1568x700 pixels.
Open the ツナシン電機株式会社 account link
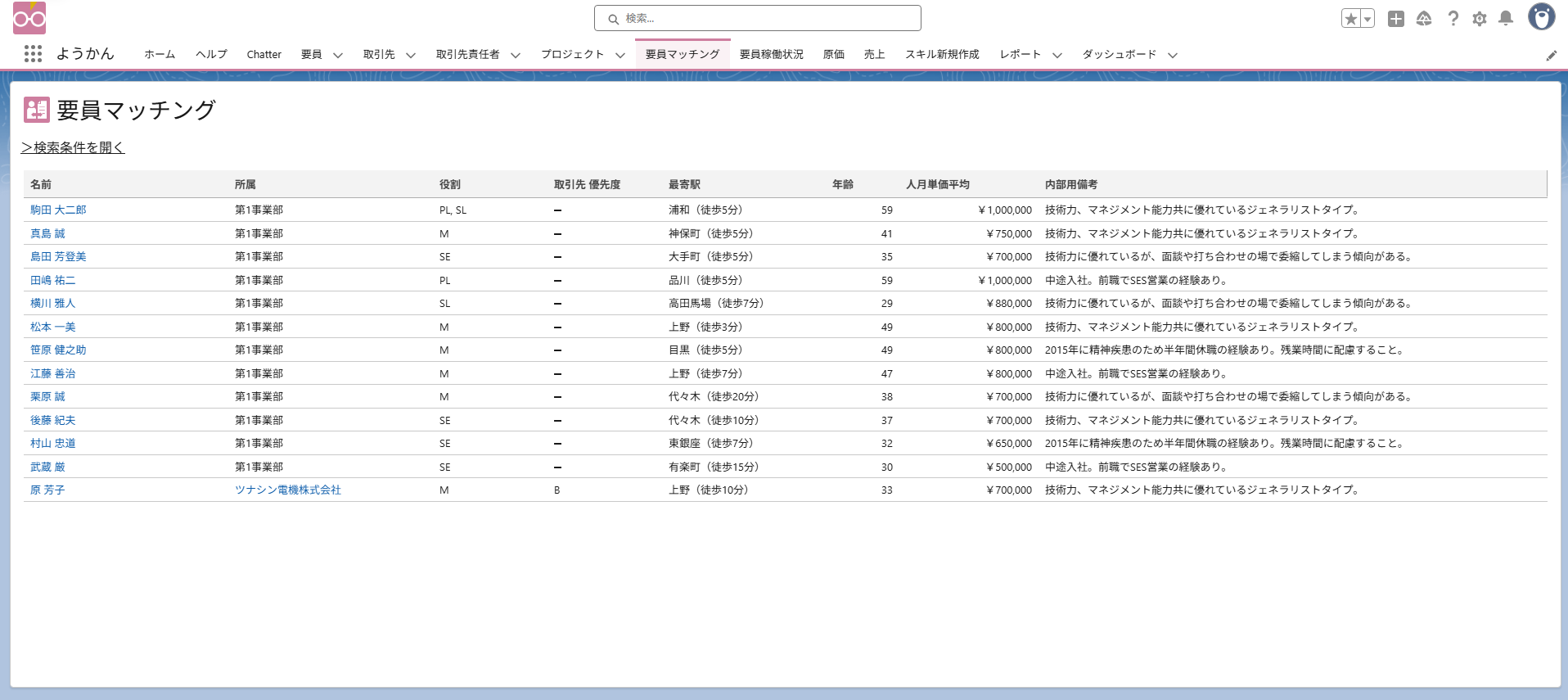[x=287, y=490]
